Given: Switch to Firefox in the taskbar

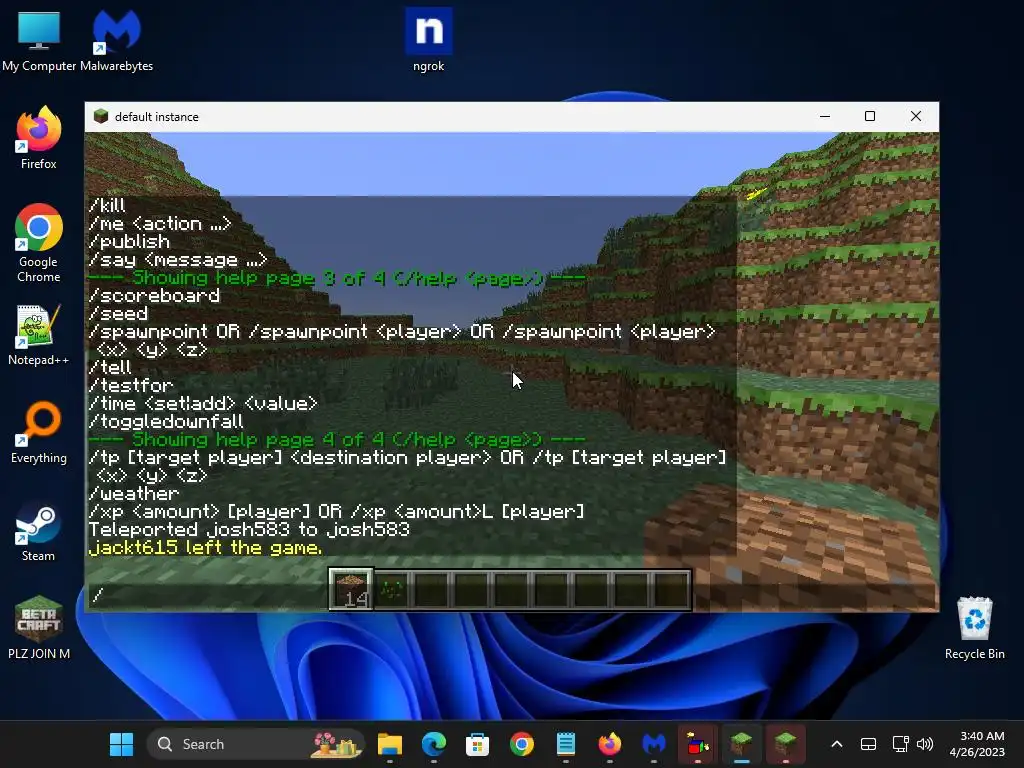Looking at the screenshot, I should click(609, 744).
